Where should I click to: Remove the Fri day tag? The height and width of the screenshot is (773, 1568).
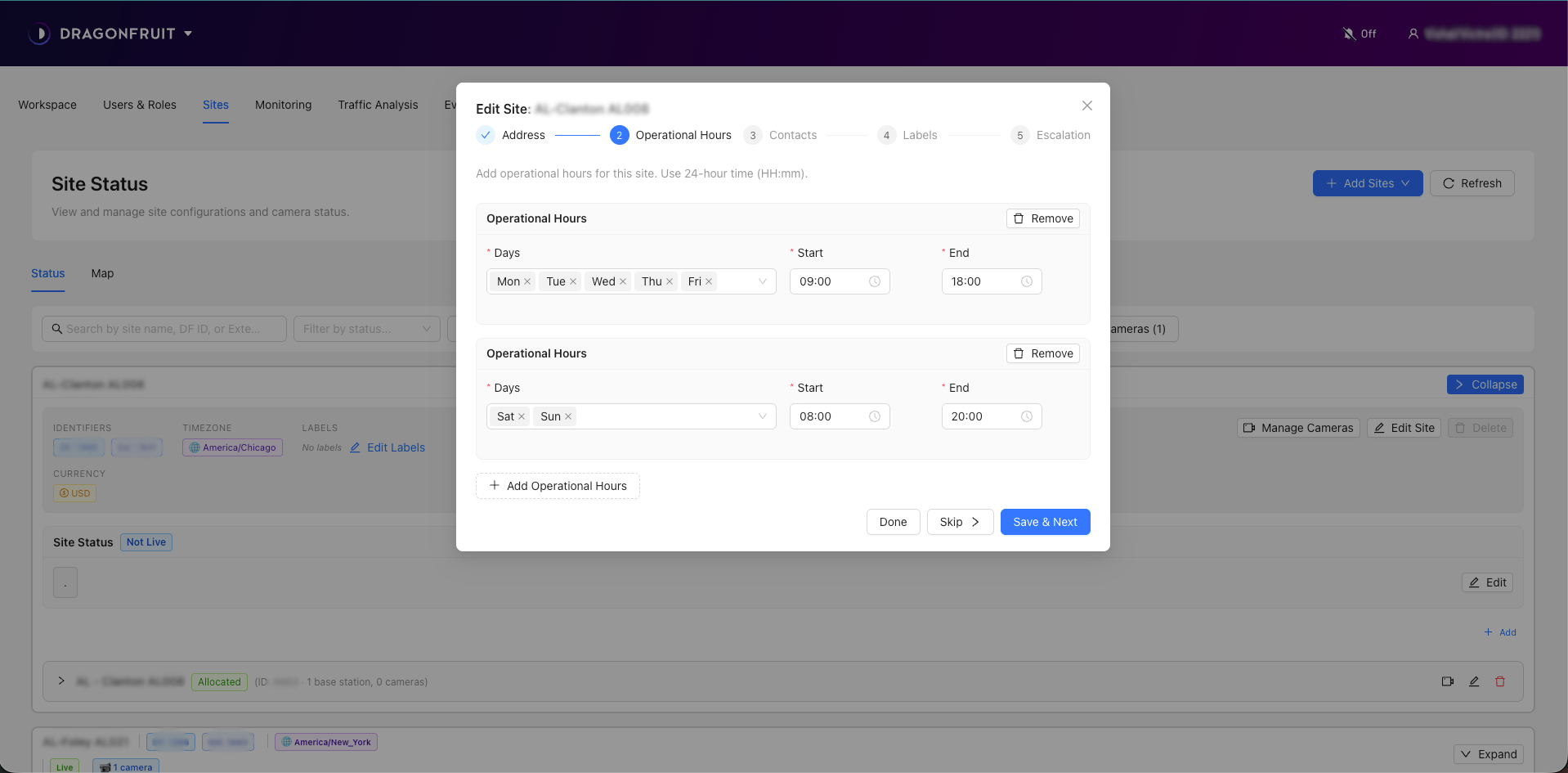tap(709, 281)
